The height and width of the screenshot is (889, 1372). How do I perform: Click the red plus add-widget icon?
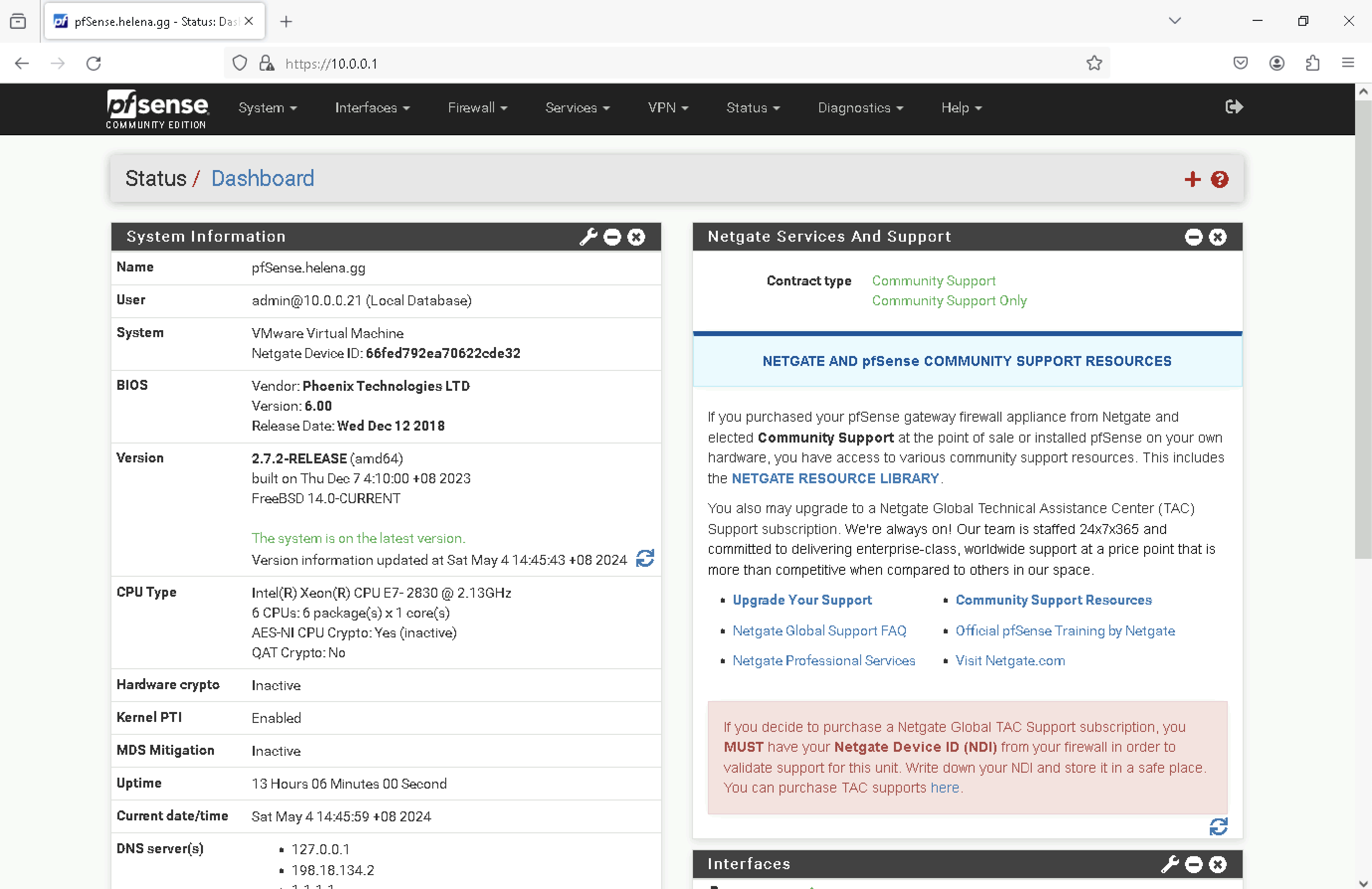point(1192,179)
